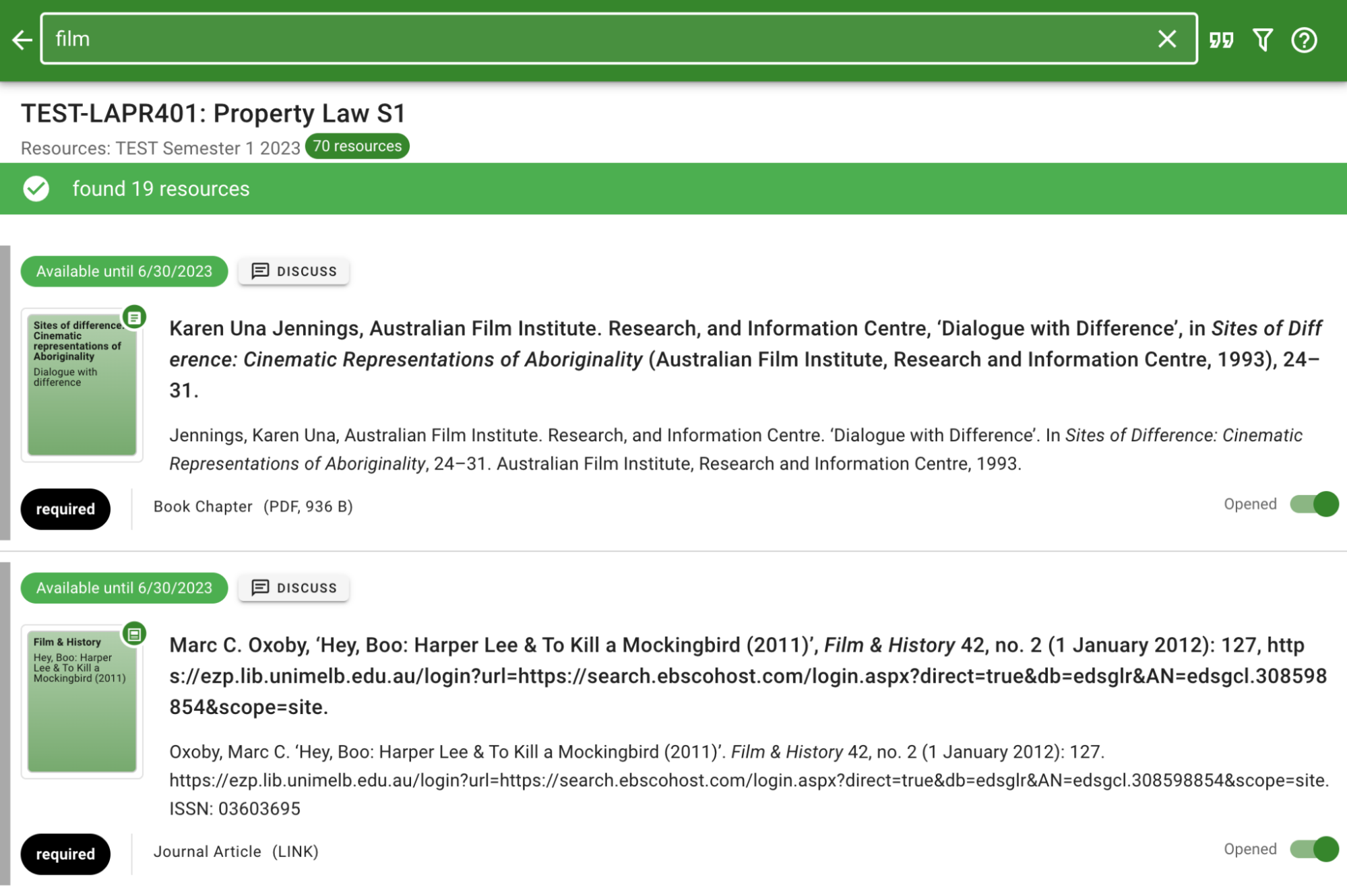Click inside the film search field

point(593,39)
